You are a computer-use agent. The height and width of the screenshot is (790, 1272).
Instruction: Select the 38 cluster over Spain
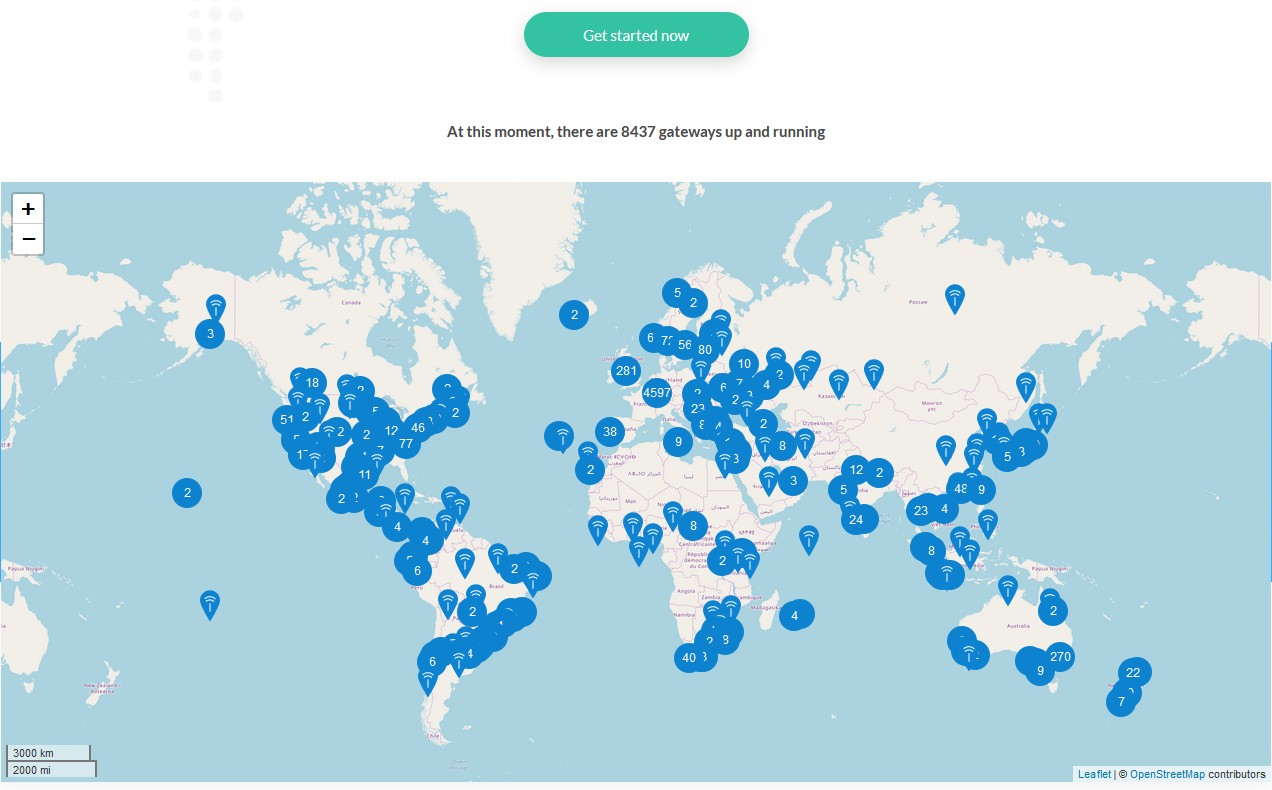pos(610,432)
